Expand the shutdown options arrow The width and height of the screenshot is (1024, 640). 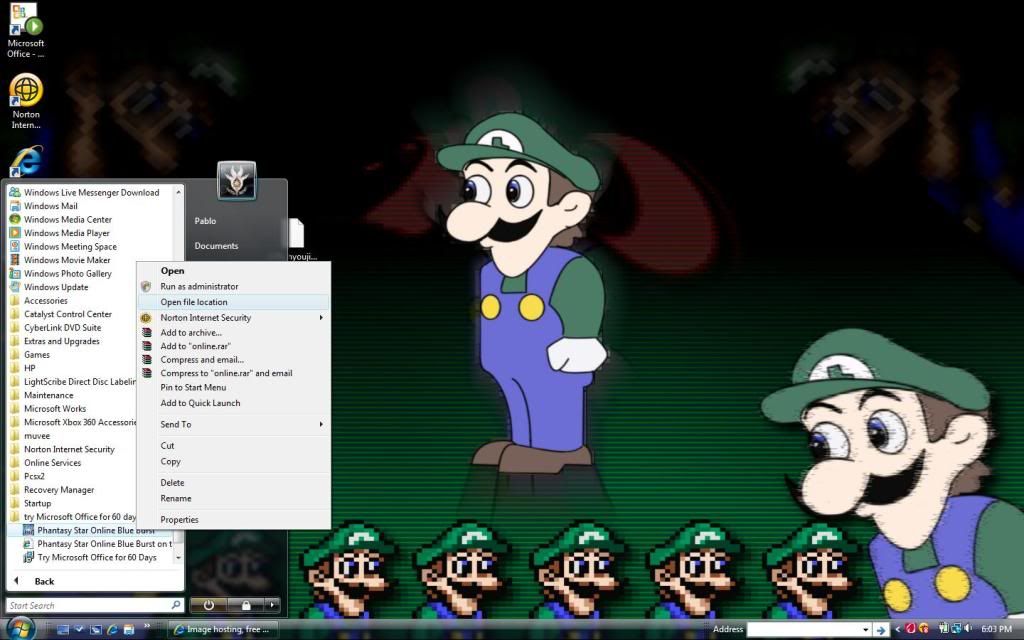[x=272, y=605]
